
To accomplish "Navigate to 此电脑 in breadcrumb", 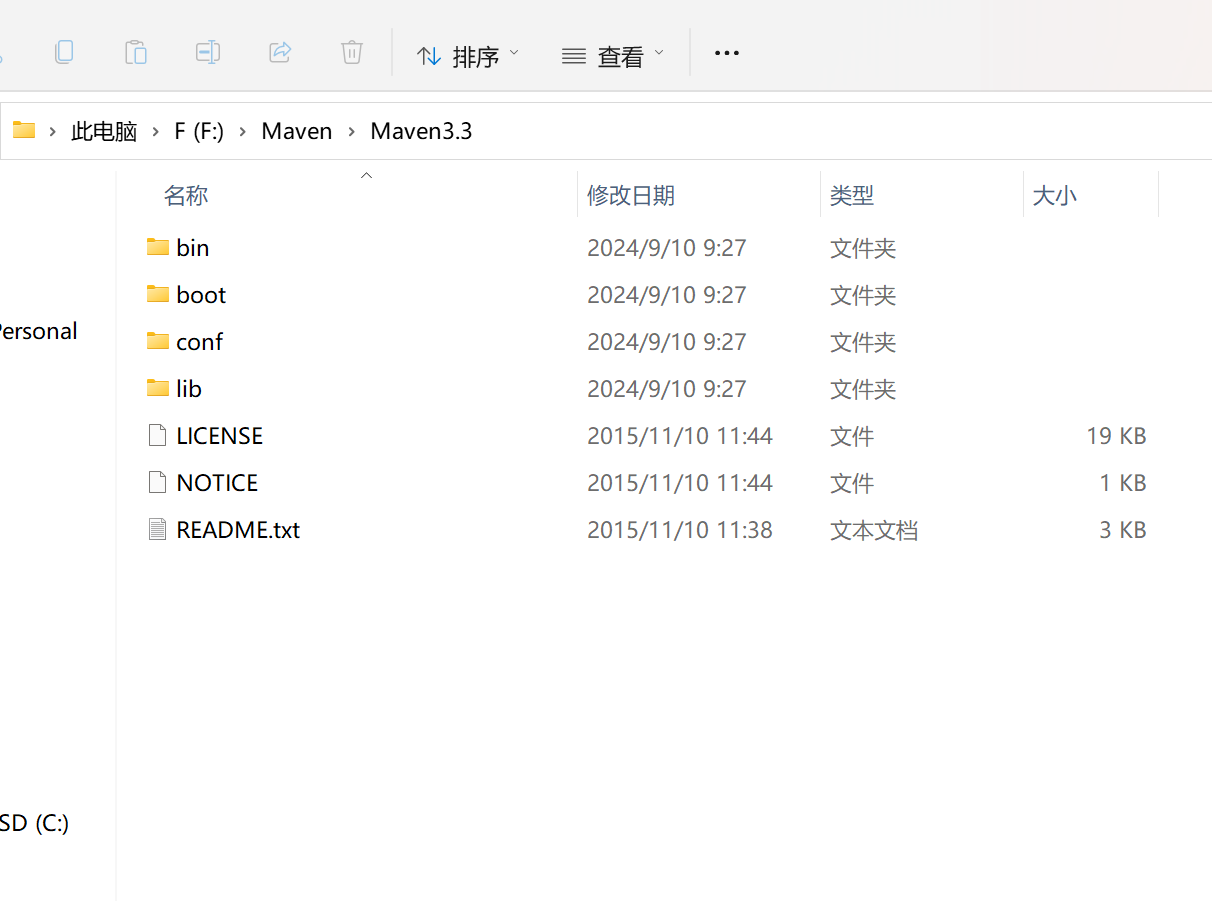I will [x=104, y=131].
